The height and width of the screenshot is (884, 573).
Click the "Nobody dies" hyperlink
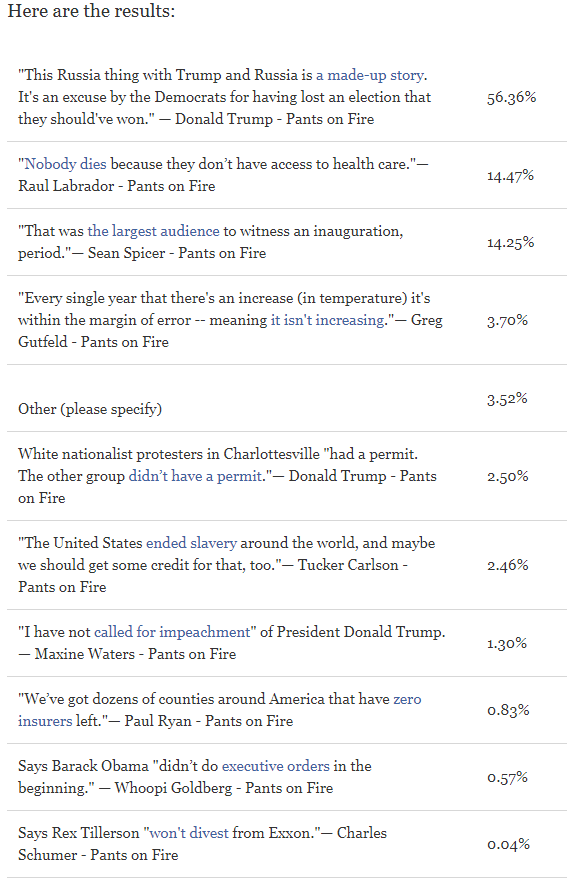pos(65,164)
